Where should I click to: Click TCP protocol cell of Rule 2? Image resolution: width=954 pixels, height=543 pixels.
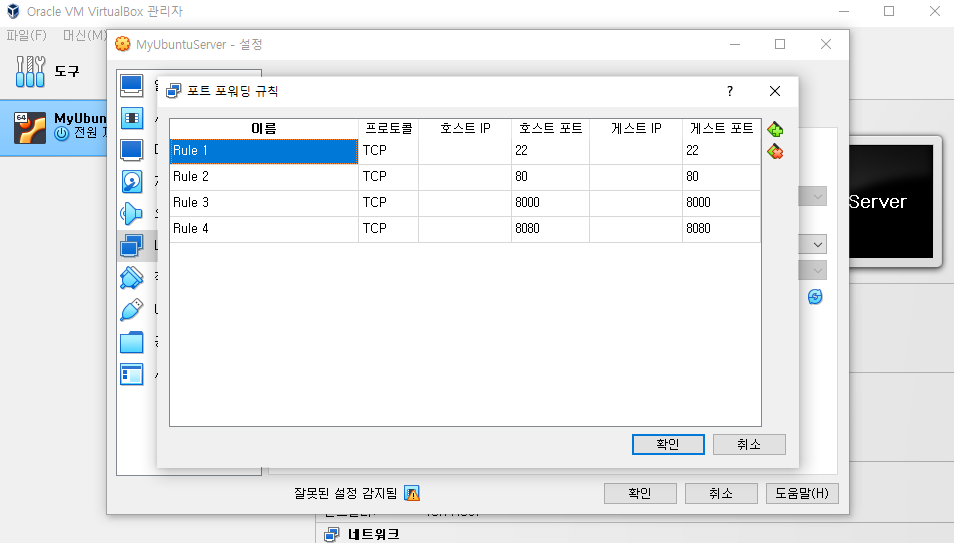pos(389,177)
